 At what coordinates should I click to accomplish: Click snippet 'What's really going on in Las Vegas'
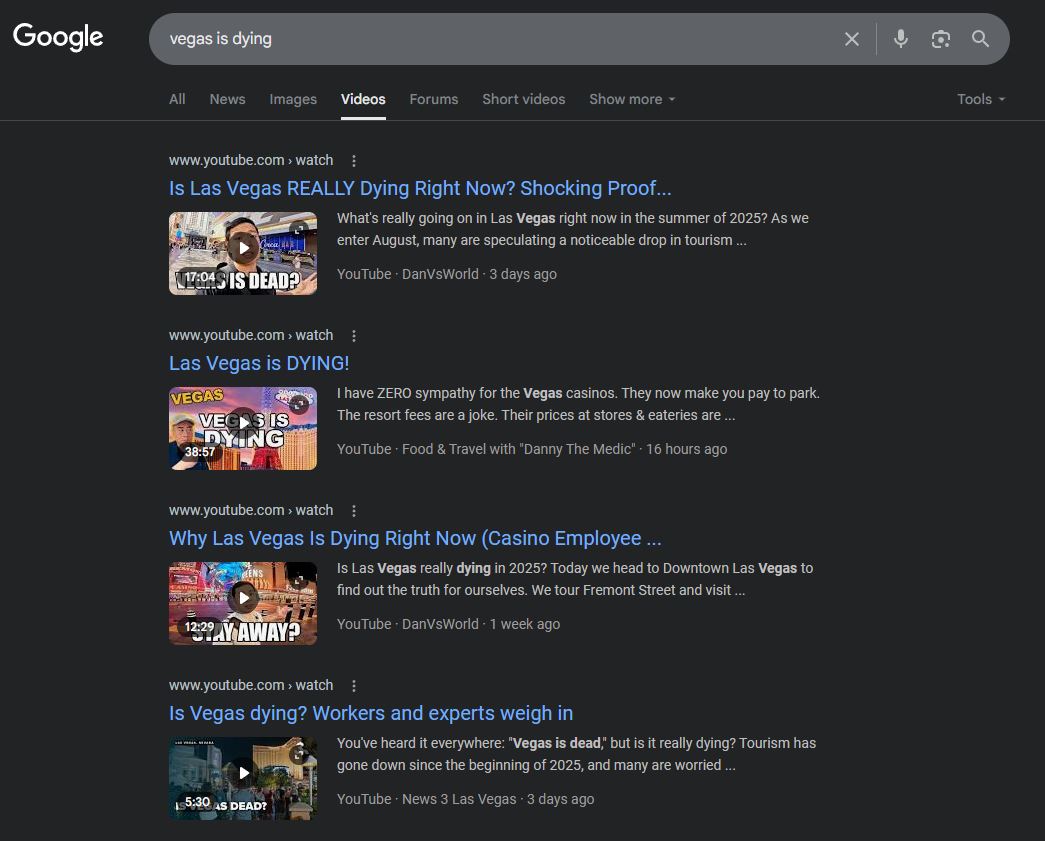[572, 229]
